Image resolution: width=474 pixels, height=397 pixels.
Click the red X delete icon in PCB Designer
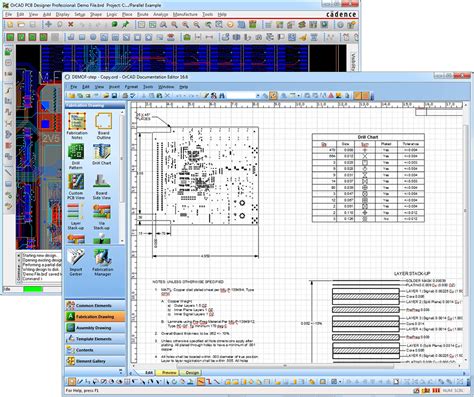click(71, 24)
